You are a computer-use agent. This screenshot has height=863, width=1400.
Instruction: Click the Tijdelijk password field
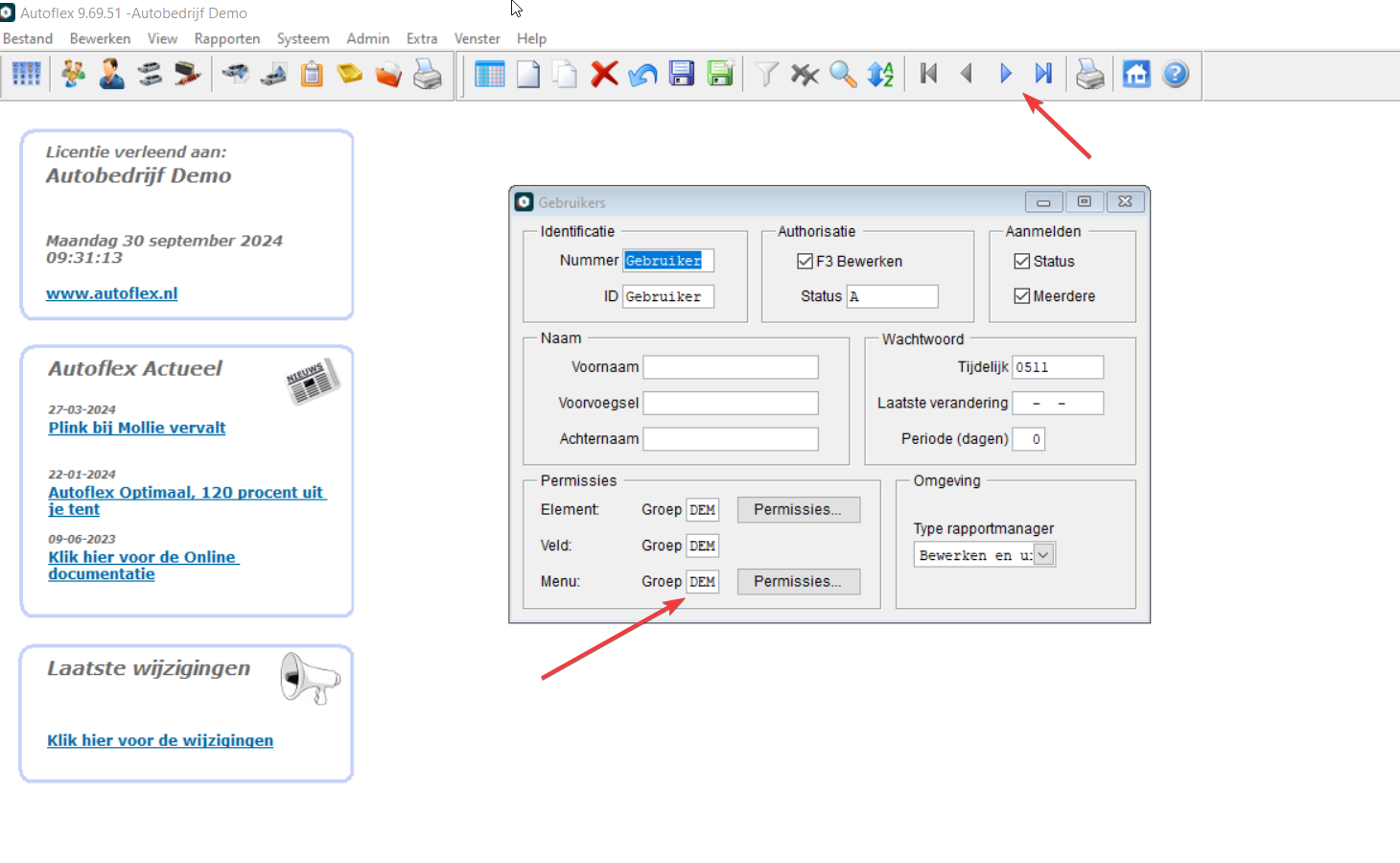(1058, 367)
